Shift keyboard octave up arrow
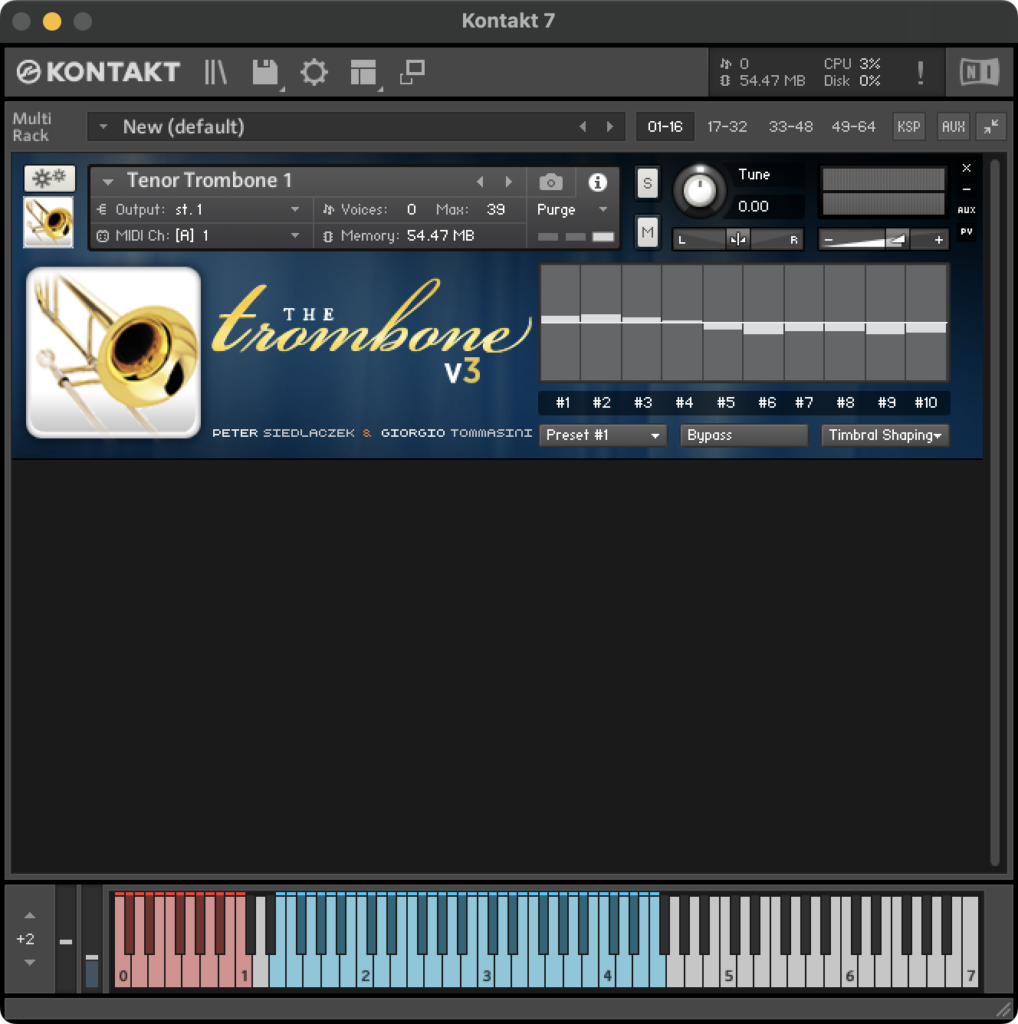 [x=29, y=916]
